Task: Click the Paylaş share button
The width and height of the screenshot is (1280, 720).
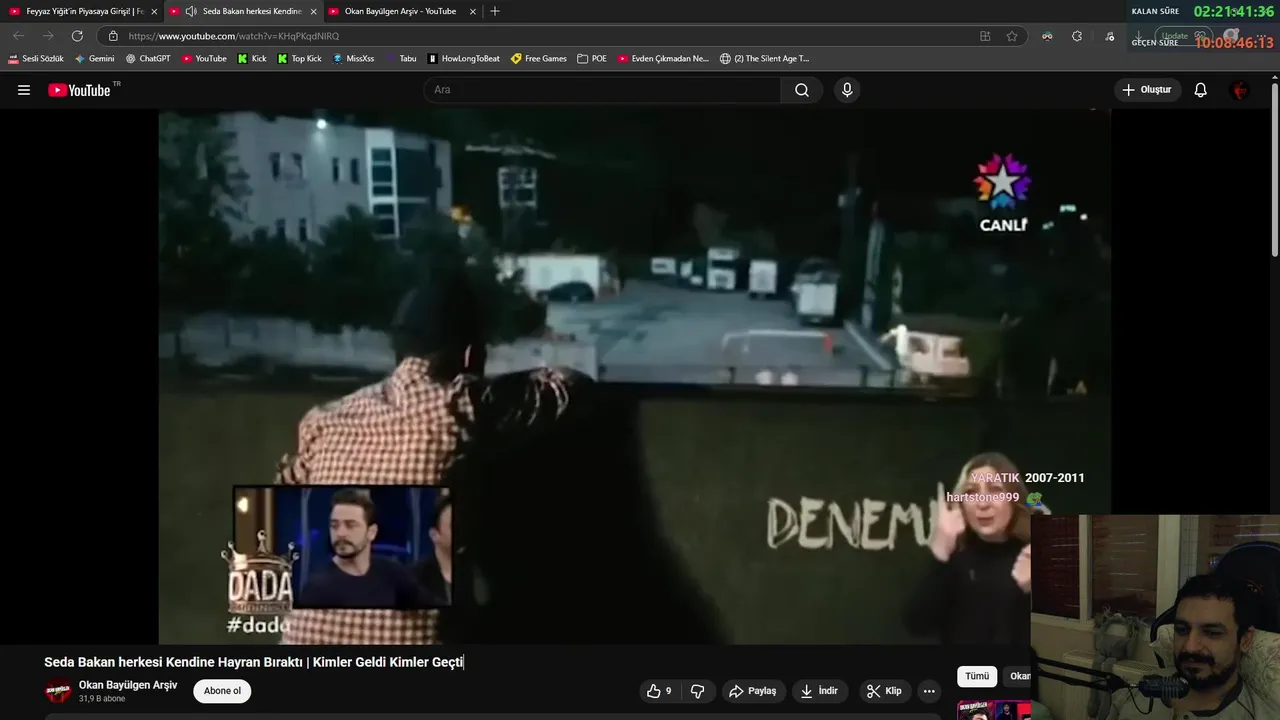Action: [x=753, y=691]
